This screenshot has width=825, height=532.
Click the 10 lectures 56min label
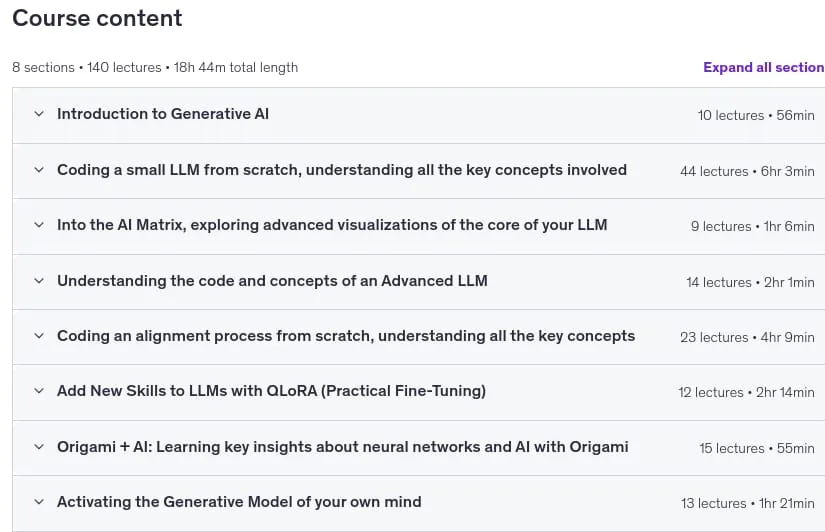(756, 115)
